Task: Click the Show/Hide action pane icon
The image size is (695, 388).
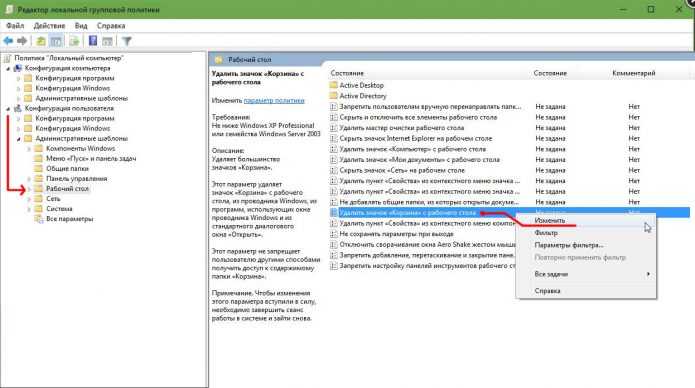Action: pyautogui.click(x=107, y=41)
